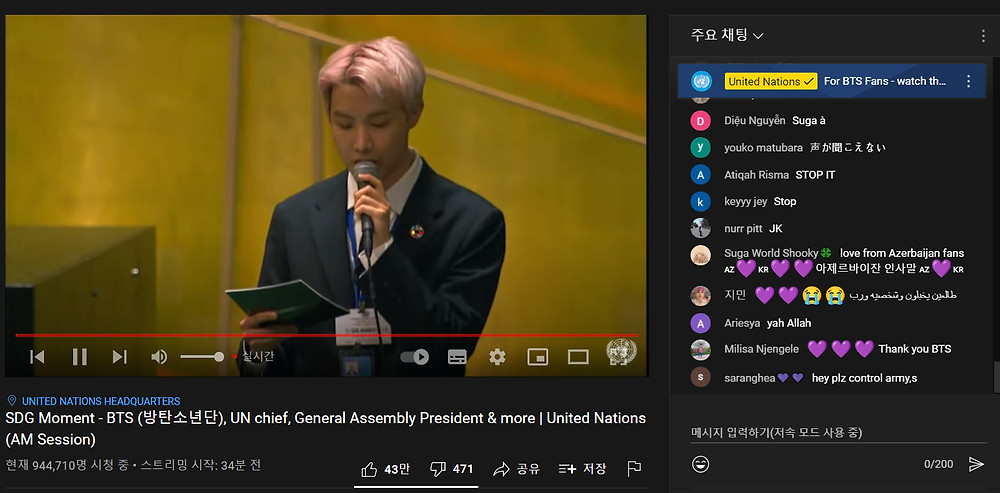Dislike the video (471)
The image size is (1000, 493).
point(452,469)
